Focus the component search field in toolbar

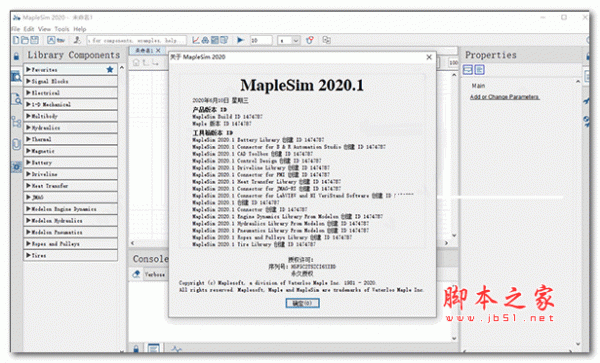click(137, 40)
